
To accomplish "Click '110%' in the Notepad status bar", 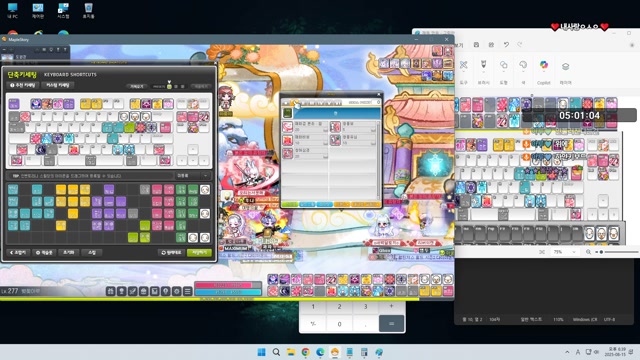I will coord(558,319).
